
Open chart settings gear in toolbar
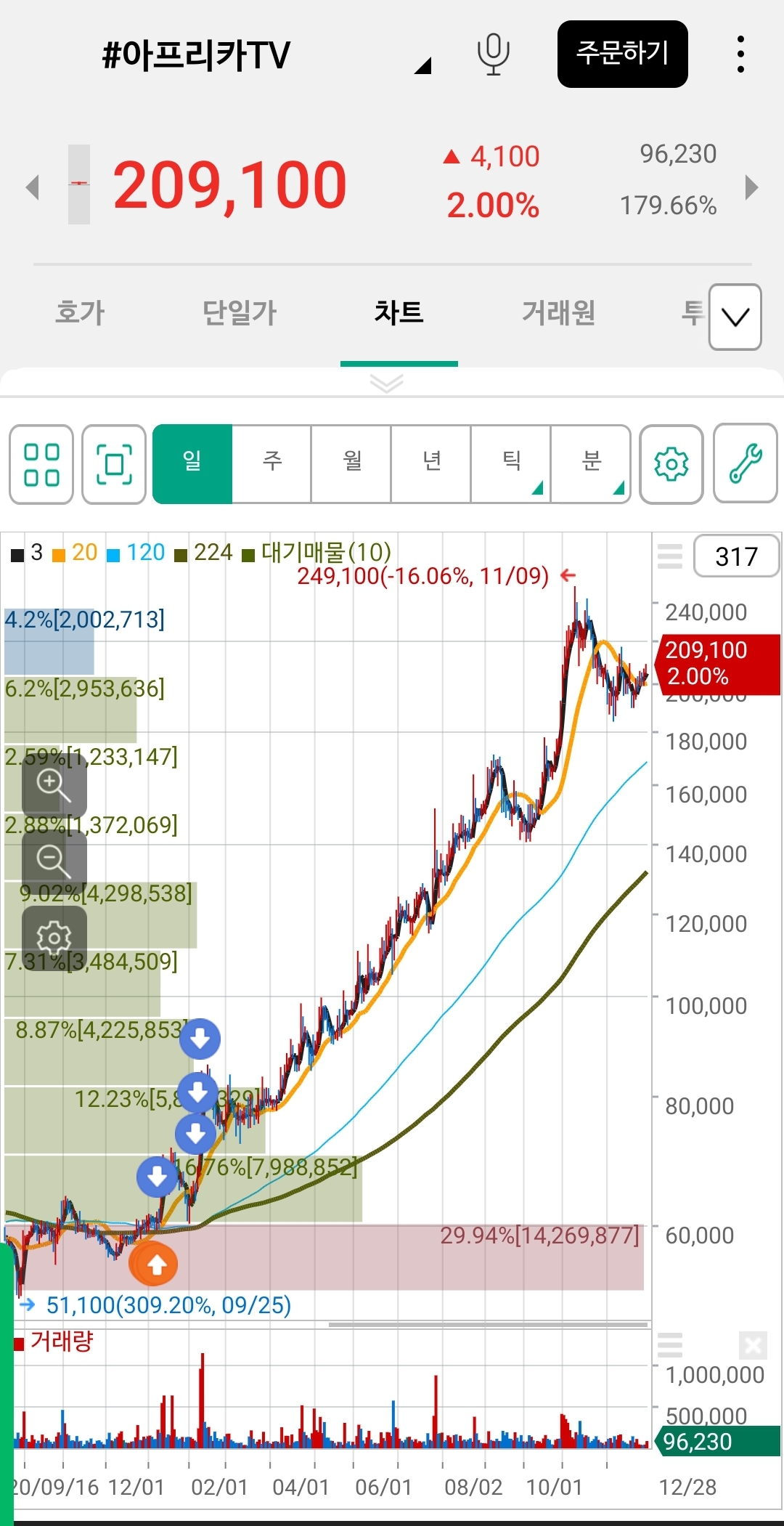pos(671,464)
